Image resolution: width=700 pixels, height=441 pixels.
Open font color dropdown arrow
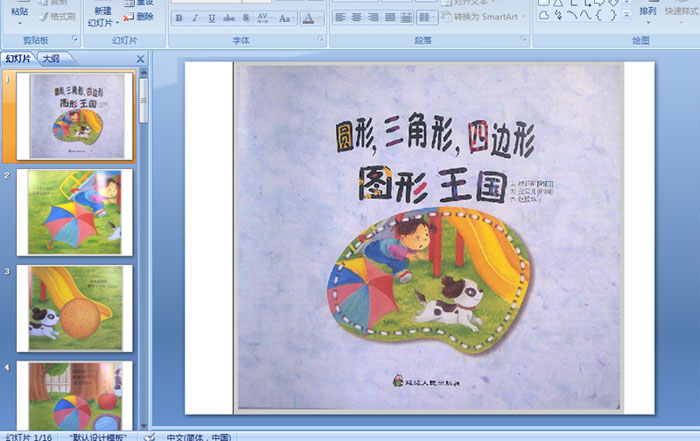tap(320, 18)
